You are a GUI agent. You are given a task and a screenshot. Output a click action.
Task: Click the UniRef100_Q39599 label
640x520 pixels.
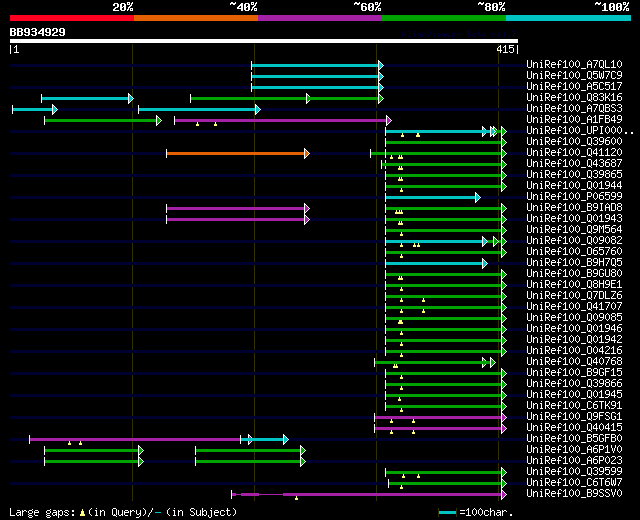click(574, 472)
